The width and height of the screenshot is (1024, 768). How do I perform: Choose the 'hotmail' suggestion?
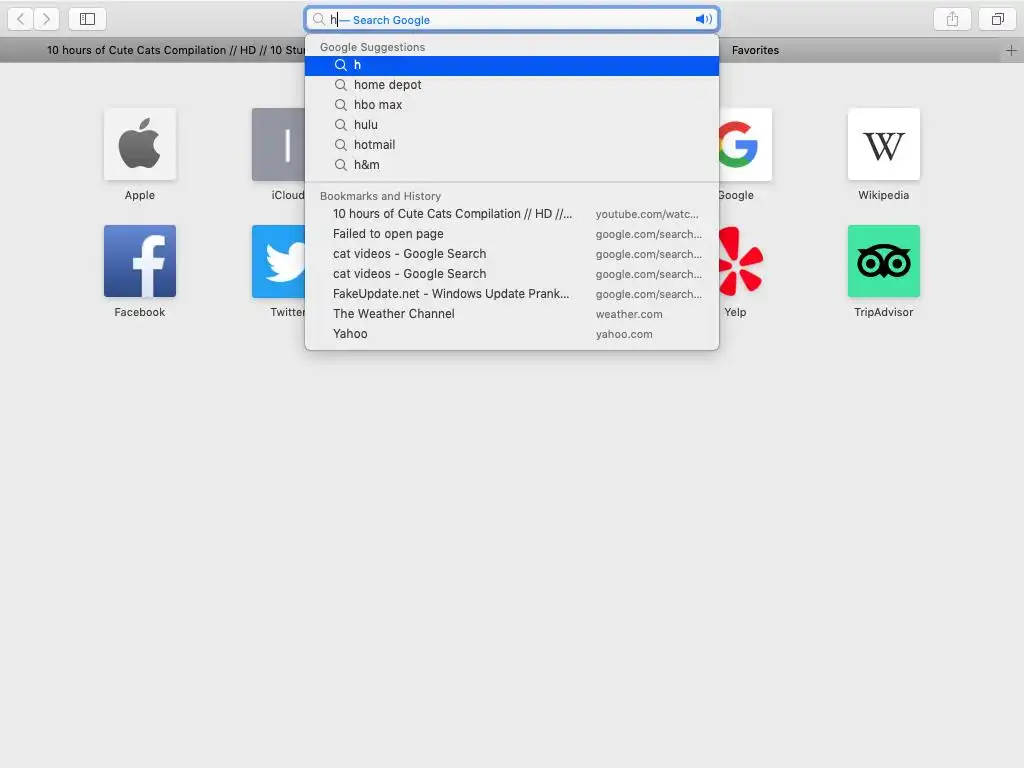point(512,145)
